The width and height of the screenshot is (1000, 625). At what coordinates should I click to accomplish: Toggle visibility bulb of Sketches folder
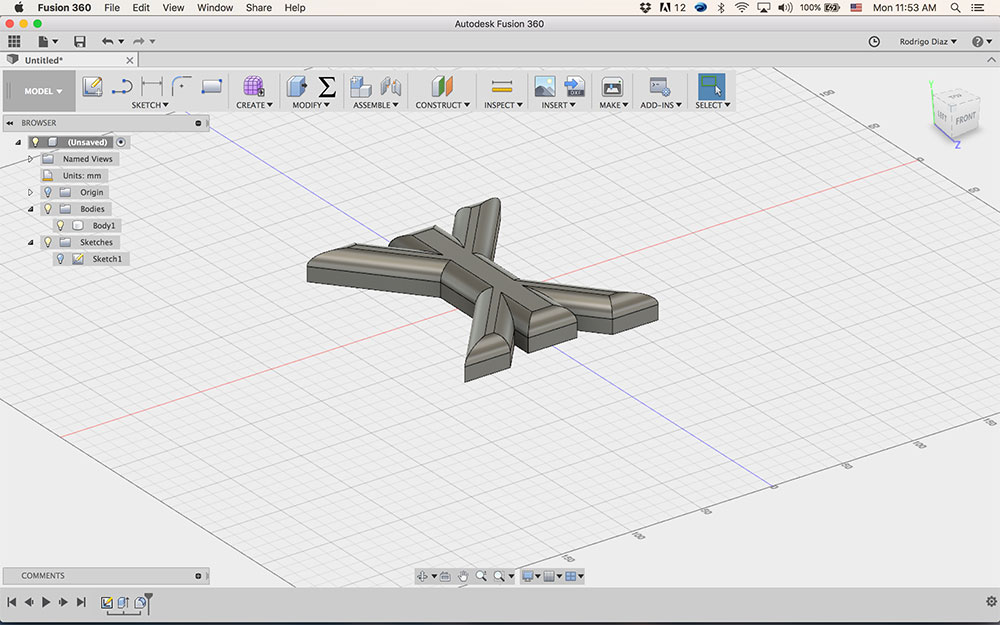click(48, 242)
